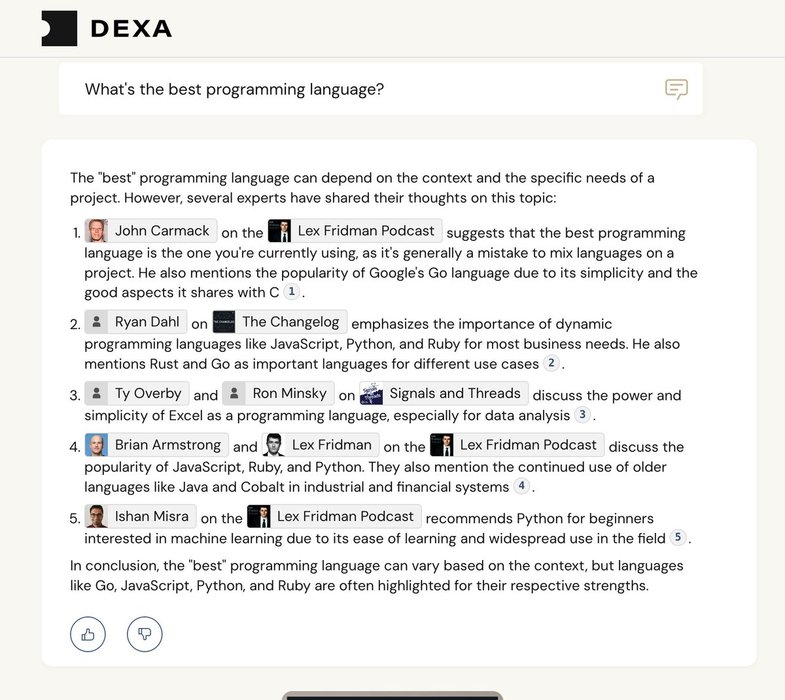Image resolution: width=785 pixels, height=700 pixels.
Task: Give the answer a thumbs down
Action: point(144,634)
